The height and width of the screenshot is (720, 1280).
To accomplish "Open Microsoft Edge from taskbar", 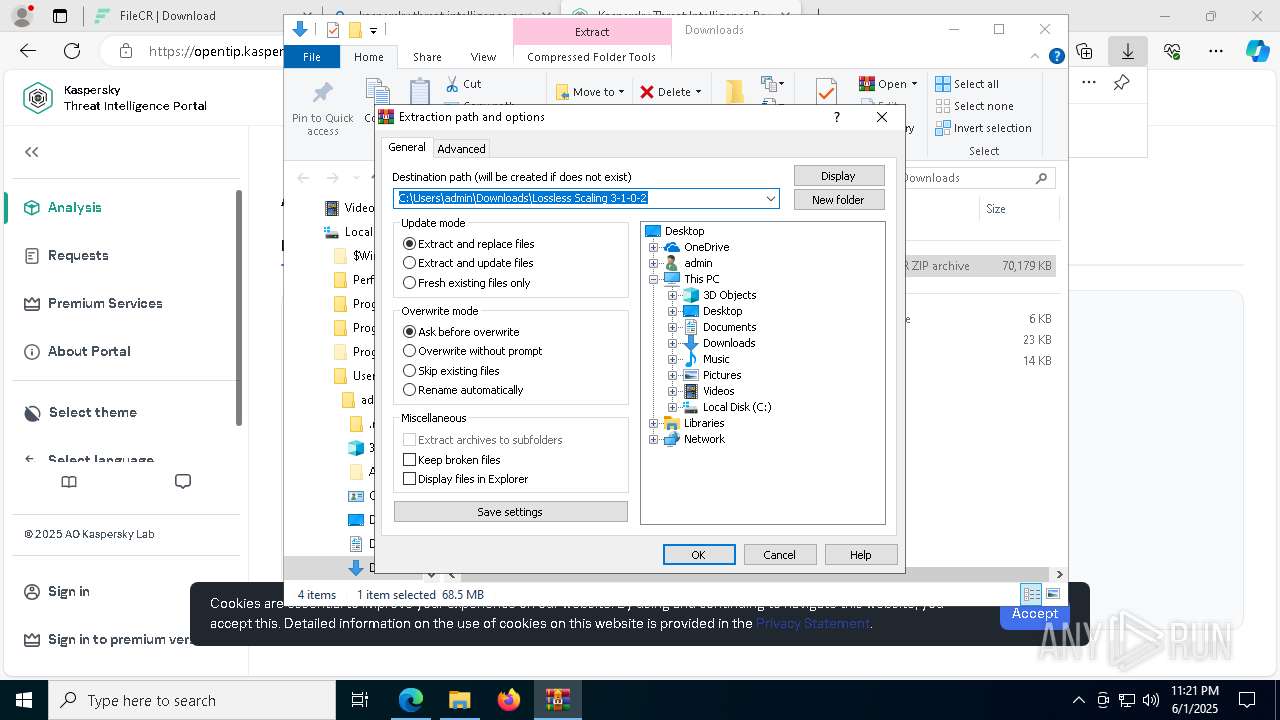I will 411,700.
